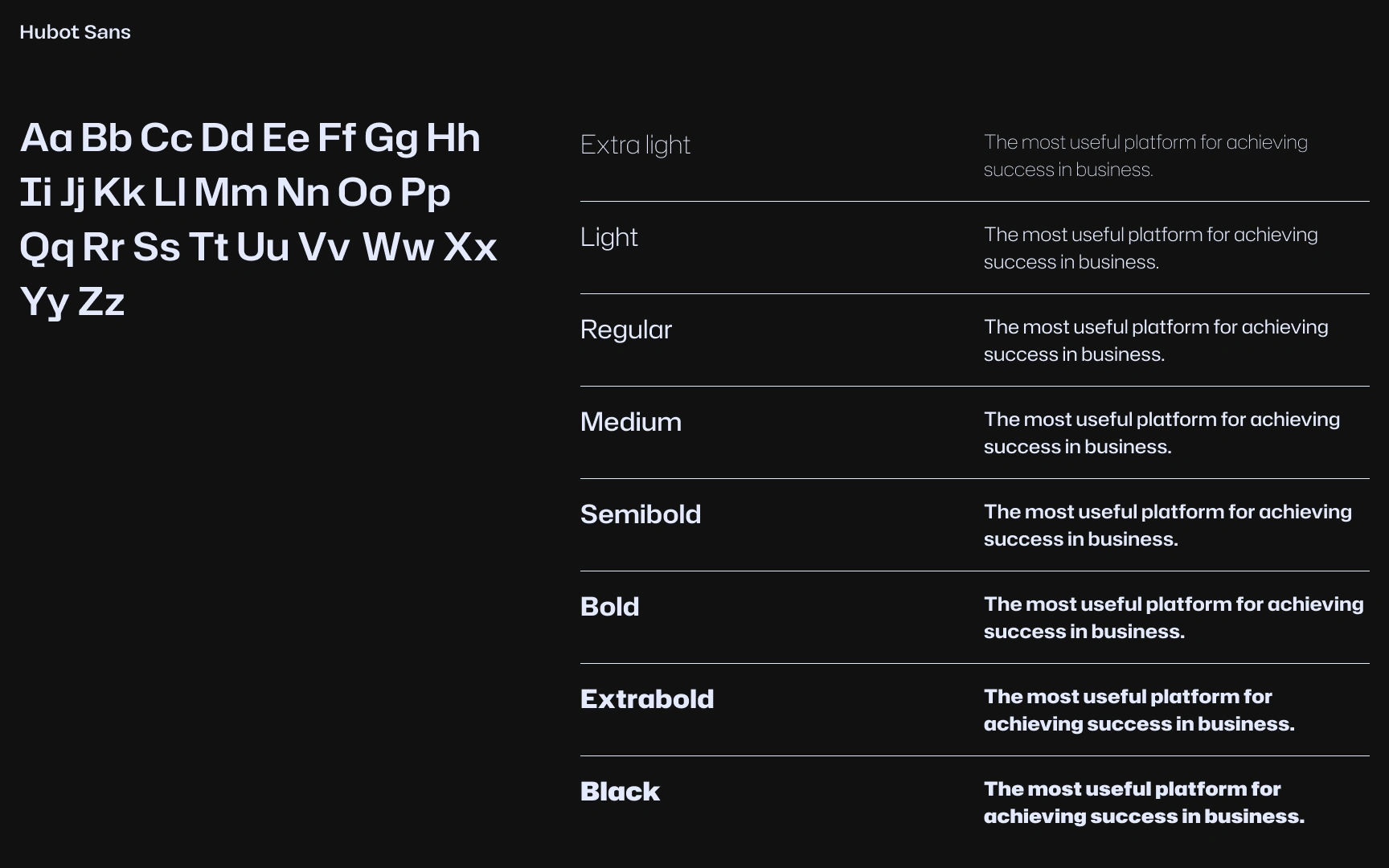Click the 'Aa' glyph pair
The height and width of the screenshot is (868, 1389).
[46, 138]
